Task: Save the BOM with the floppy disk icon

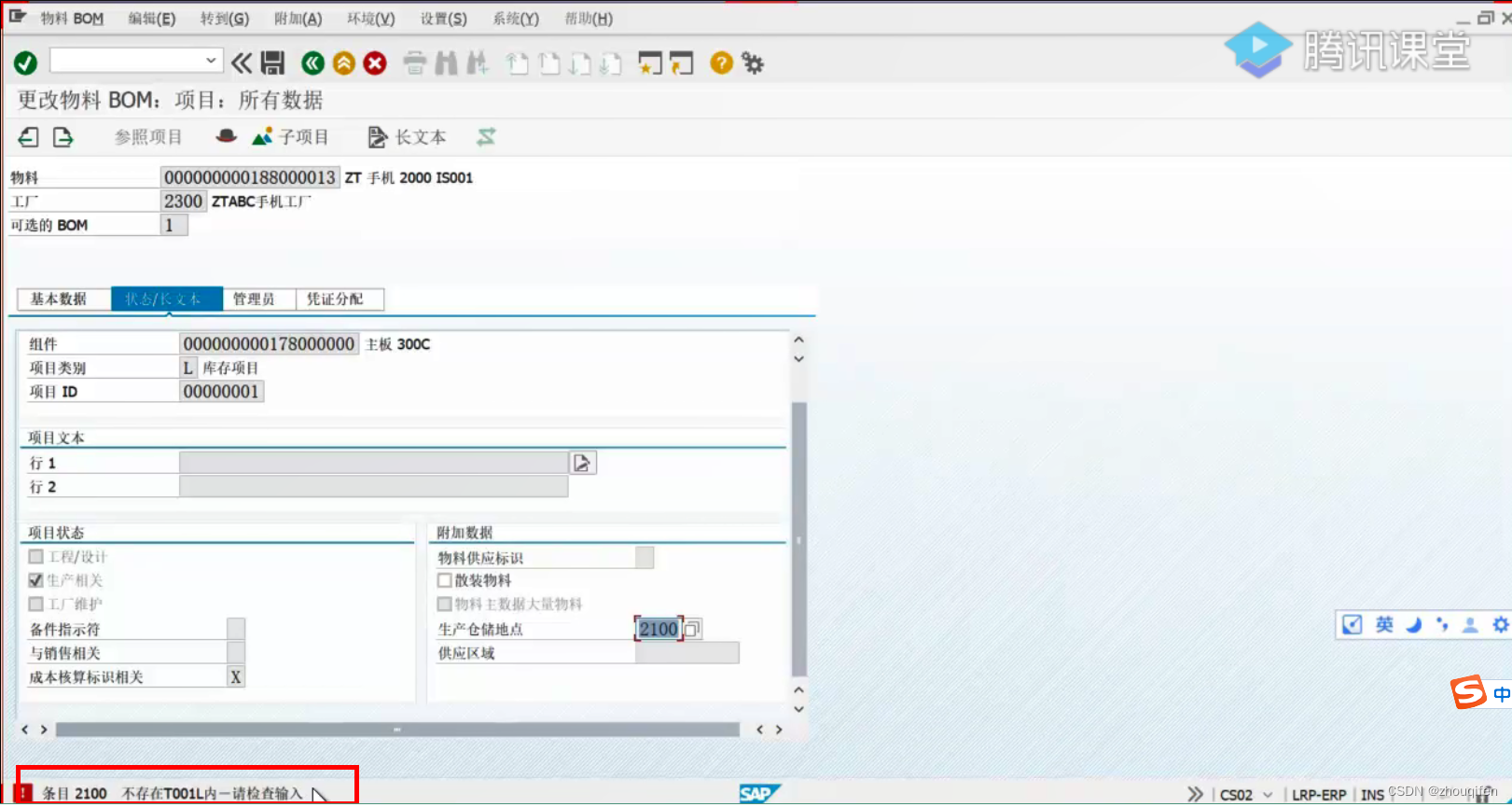Action: pyautogui.click(x=272, y=63)
